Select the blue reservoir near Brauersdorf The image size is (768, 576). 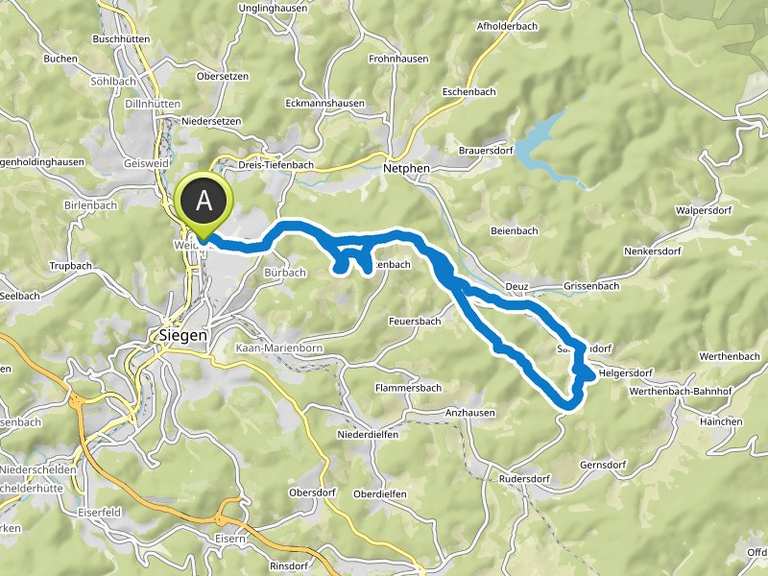pos(550,149)
